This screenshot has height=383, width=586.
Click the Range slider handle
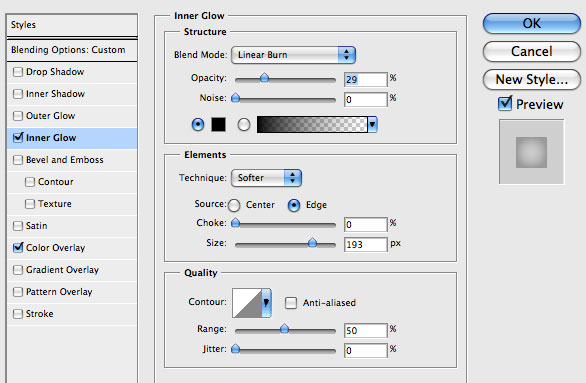click(x=284, y=328)
